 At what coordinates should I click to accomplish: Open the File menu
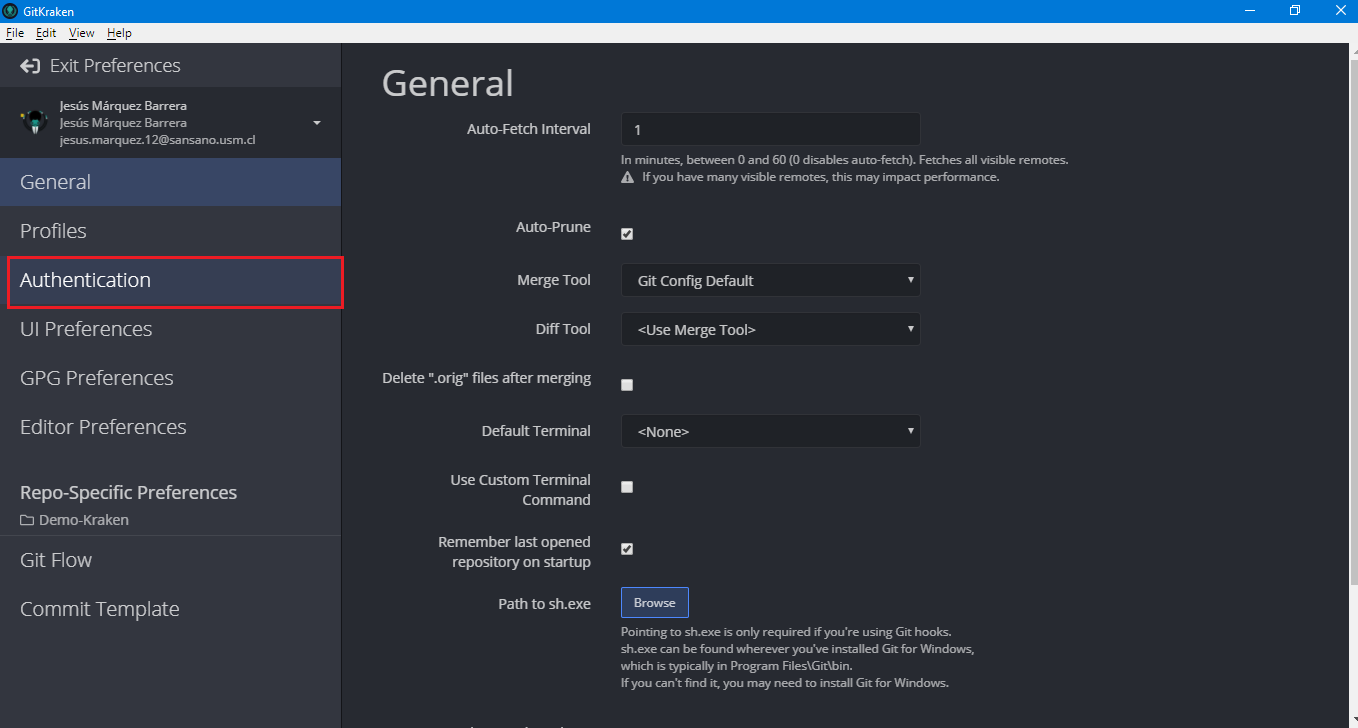pos(15,33)
